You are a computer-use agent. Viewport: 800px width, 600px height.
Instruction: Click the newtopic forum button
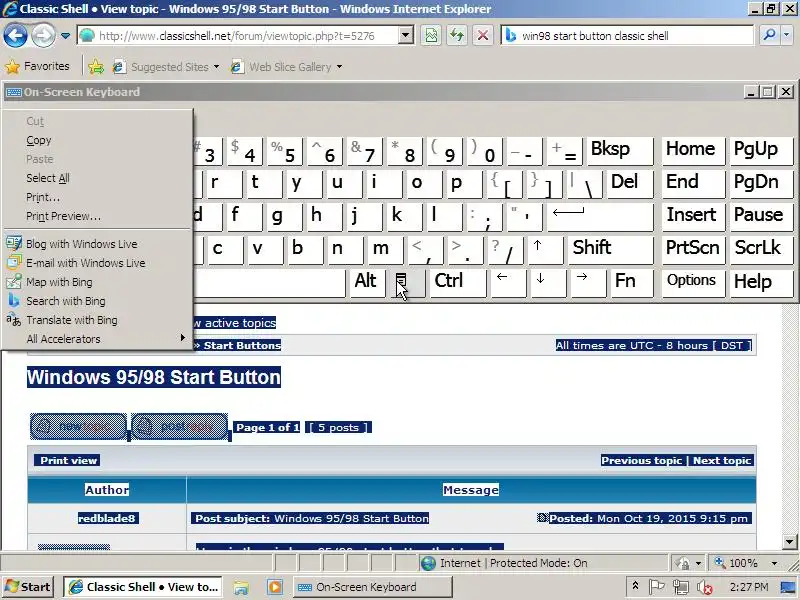click(78, 427)
